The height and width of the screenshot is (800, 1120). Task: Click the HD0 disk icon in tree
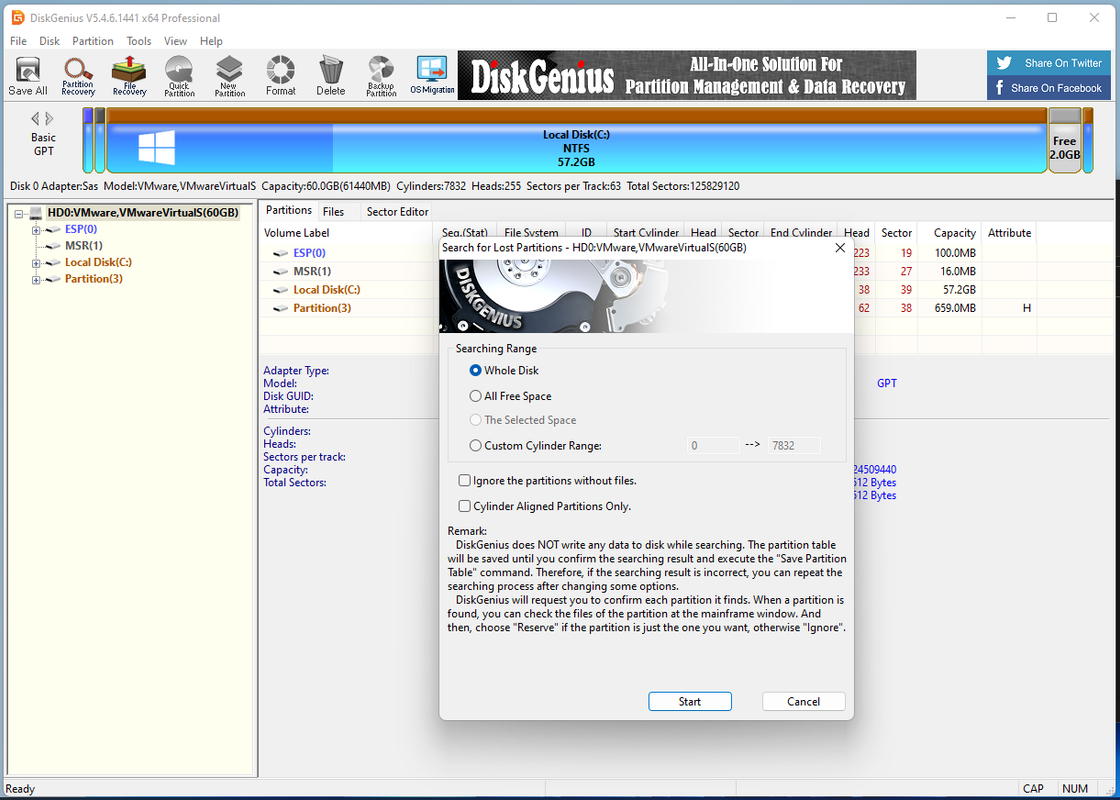[x=36, y=213]
